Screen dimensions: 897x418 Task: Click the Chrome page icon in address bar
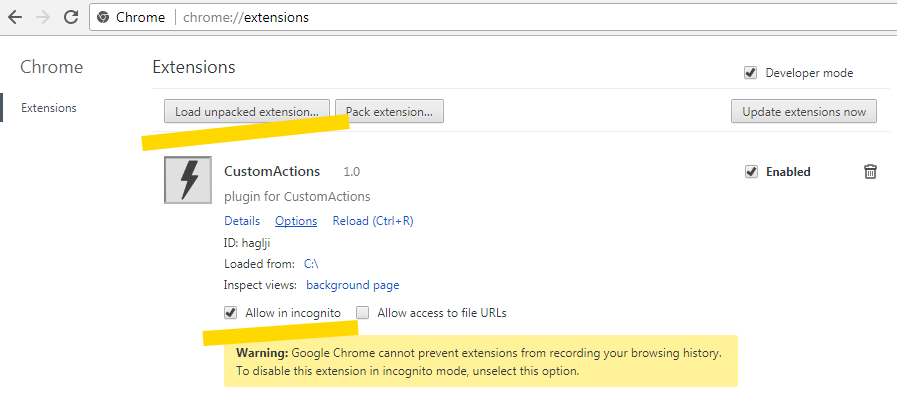104,18
